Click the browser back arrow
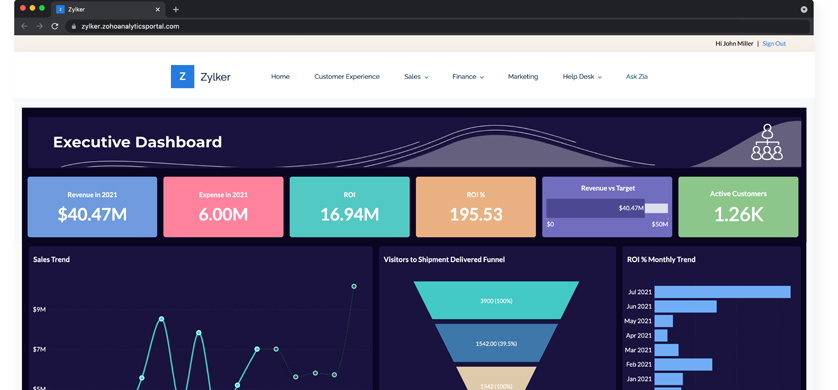 24,26
